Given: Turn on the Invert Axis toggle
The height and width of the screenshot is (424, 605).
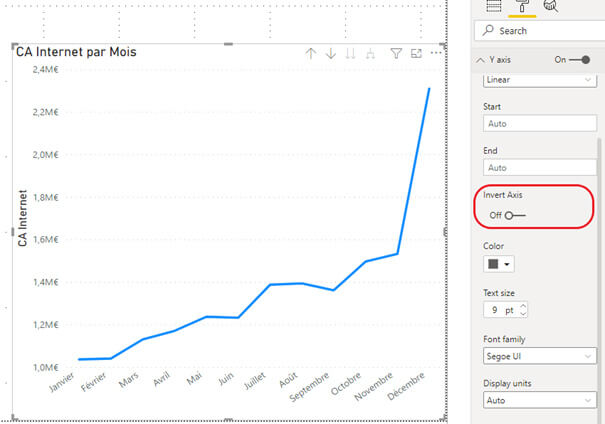Looking at the screenshot, I should tap(515, 215).
